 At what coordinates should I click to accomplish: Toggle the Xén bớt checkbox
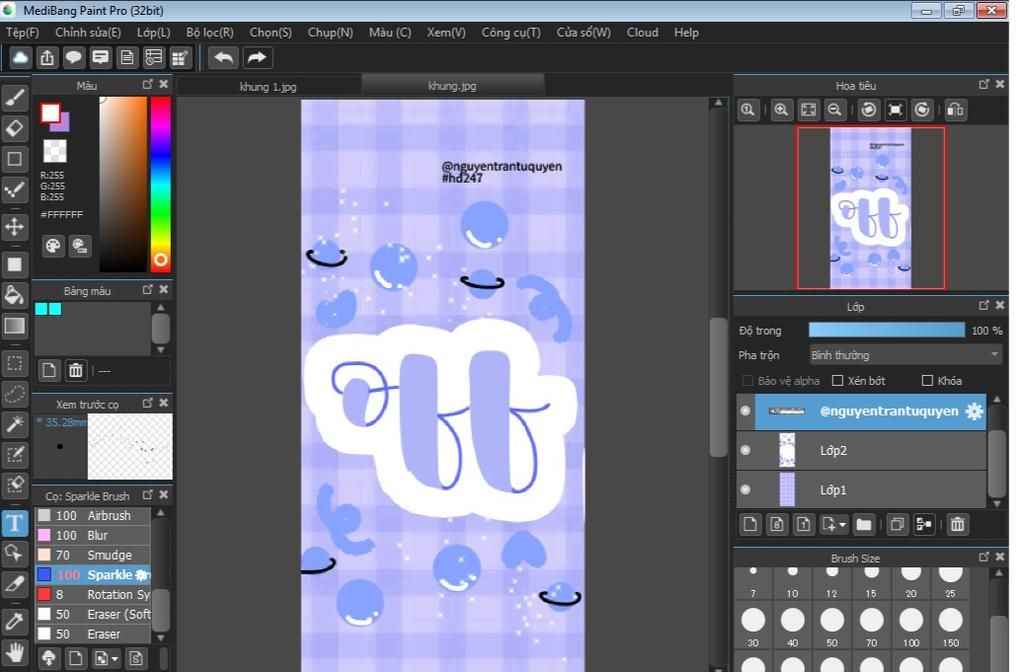838,381
